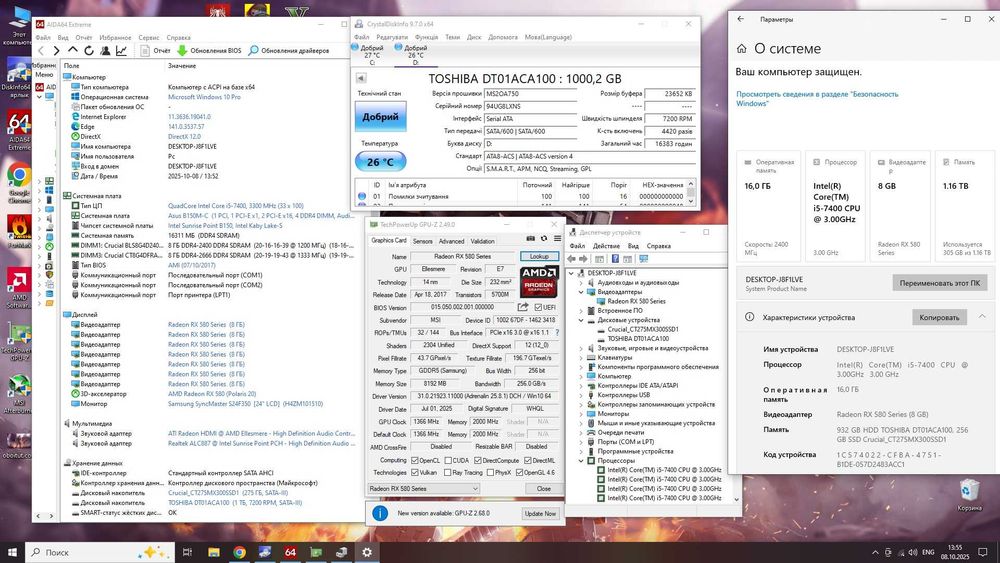Click CrystalDiskInfo previous disk arrow button

point(360,78)
